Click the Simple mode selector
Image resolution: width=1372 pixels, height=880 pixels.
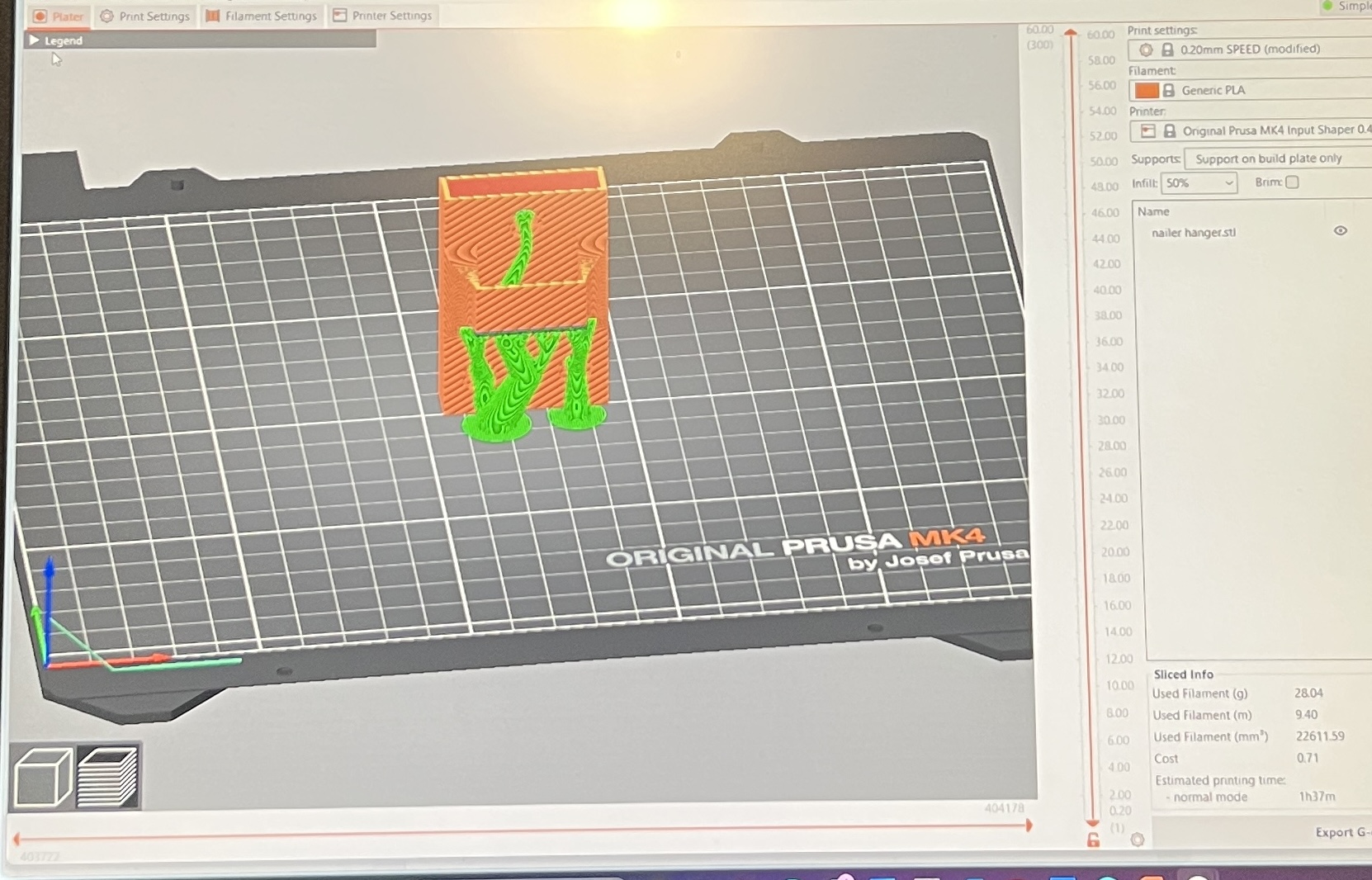tap(1346, 7)
